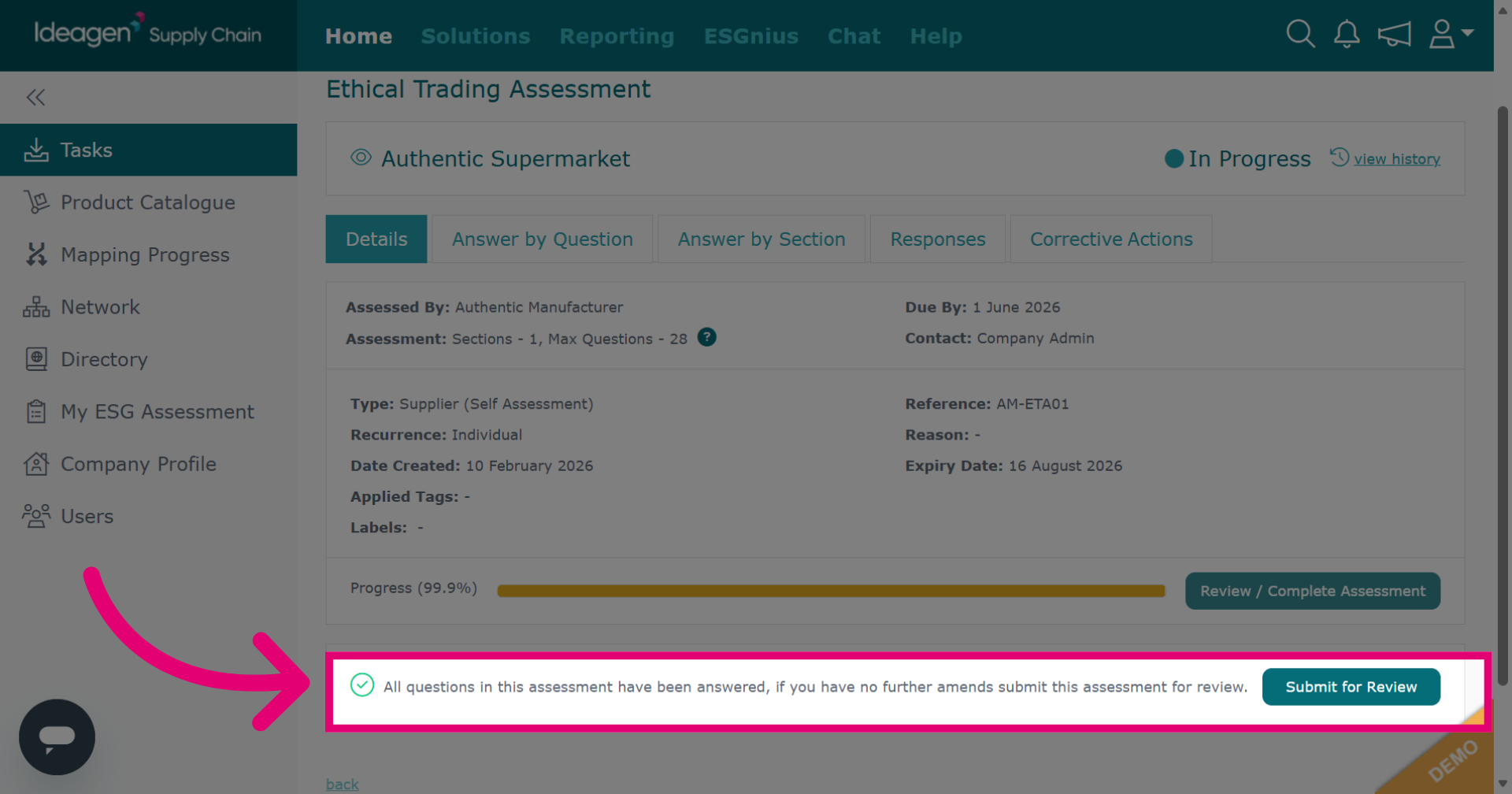The image size is (1512, 794).
Task: Open the Help menu
Action: [x=936, y=36]
